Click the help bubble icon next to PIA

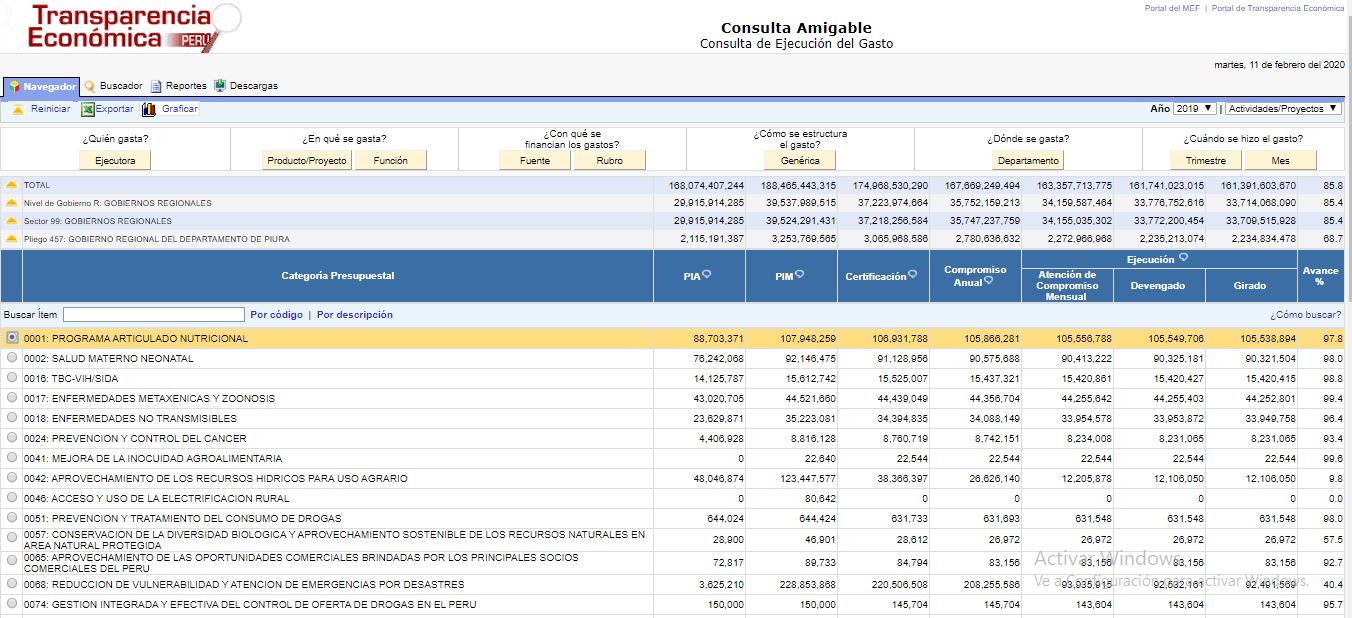pyautogui.click(x=706, y=275)
